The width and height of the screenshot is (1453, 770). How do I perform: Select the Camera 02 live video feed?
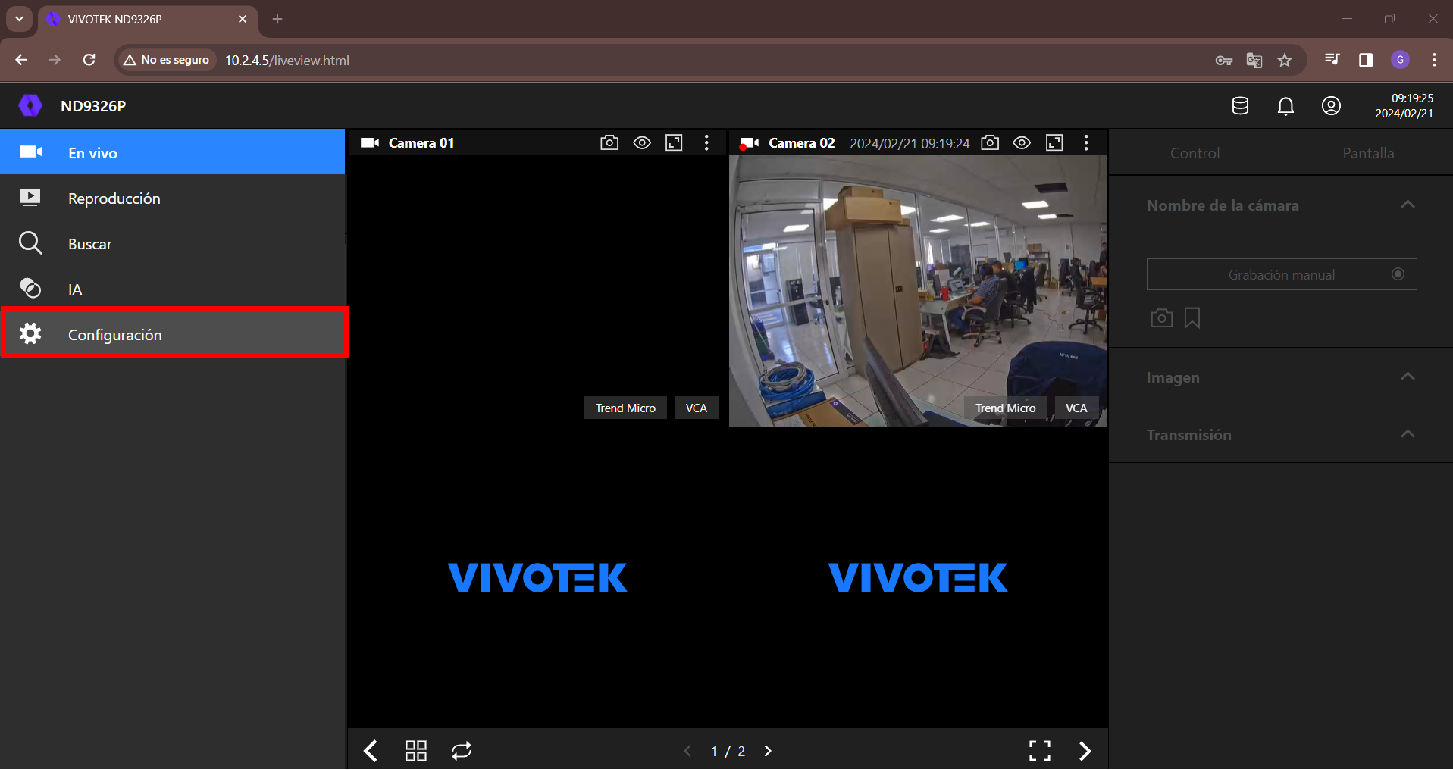click(918, 291)
